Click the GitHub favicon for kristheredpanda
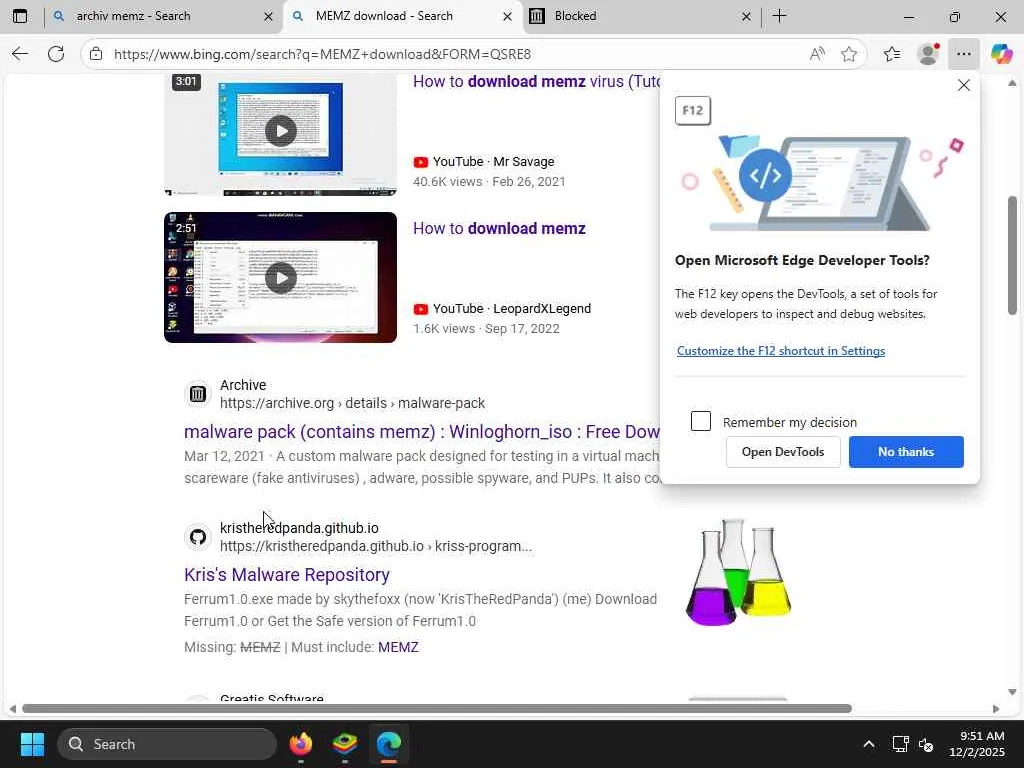 [x=198, y=537]
